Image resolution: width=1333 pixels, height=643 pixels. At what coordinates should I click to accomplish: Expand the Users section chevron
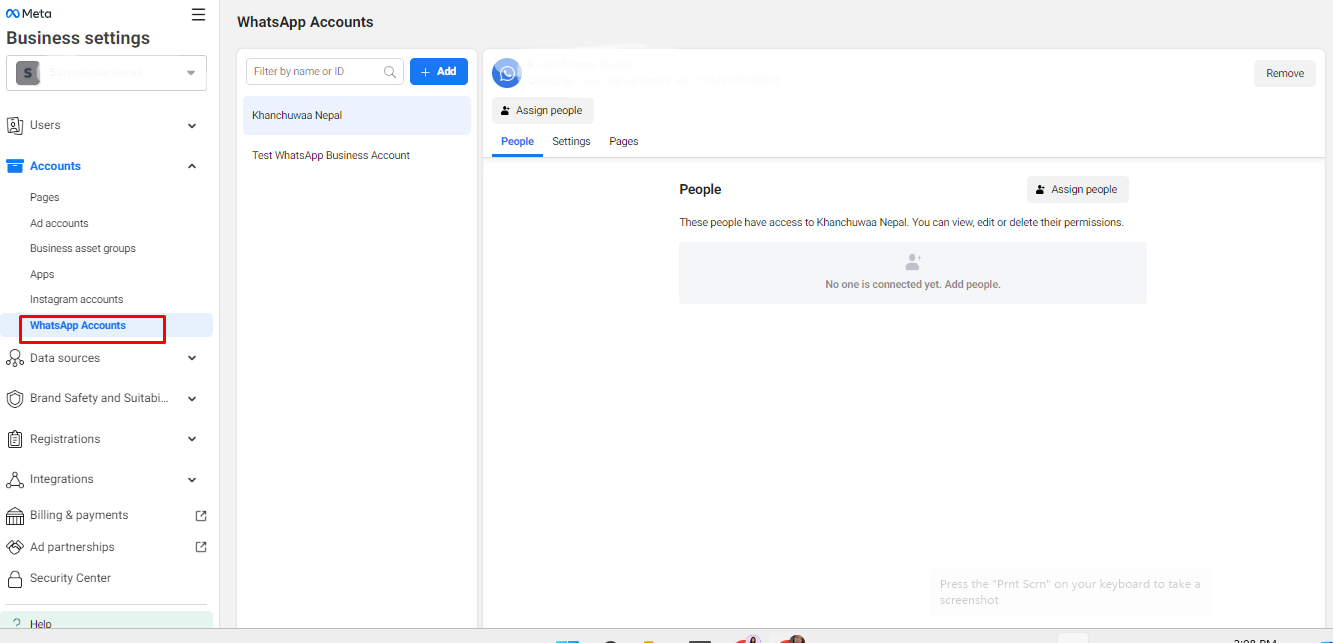[192, 126]
